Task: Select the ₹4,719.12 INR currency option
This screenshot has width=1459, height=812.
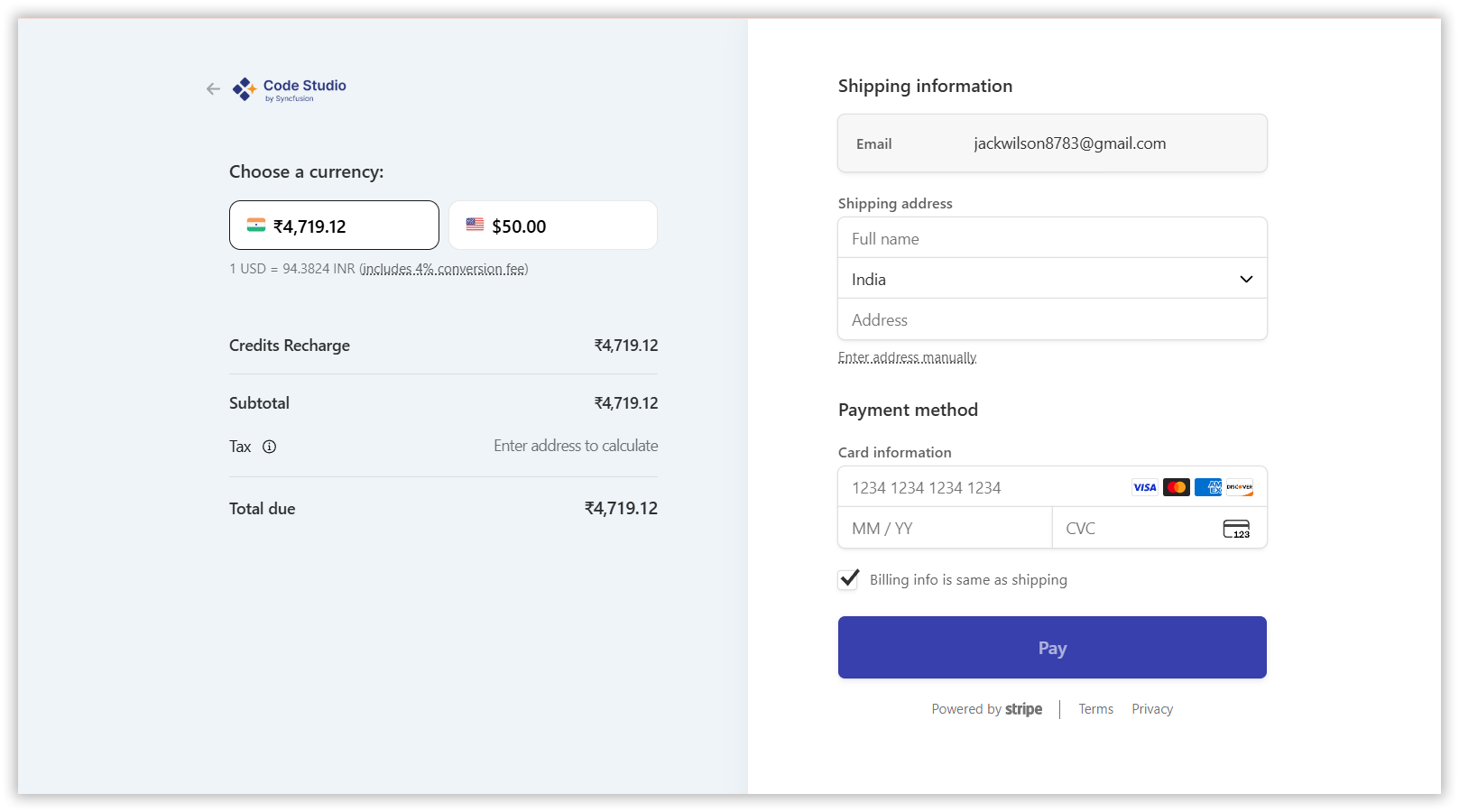Action: click(x=334, y=226)
